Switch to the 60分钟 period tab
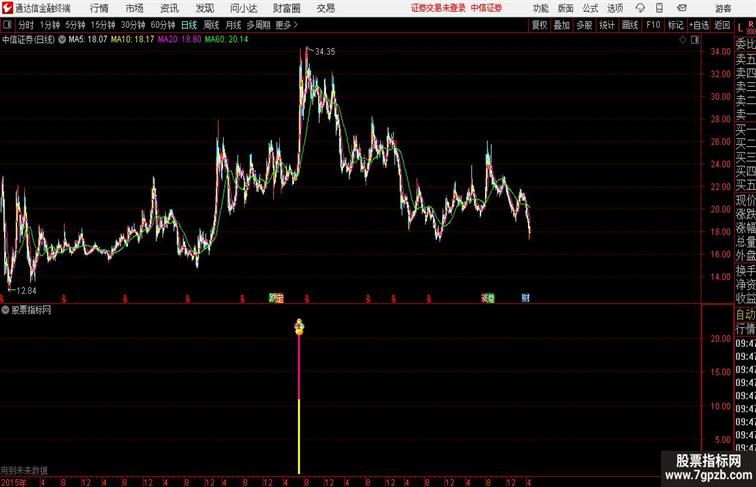 tap(163, 25)
